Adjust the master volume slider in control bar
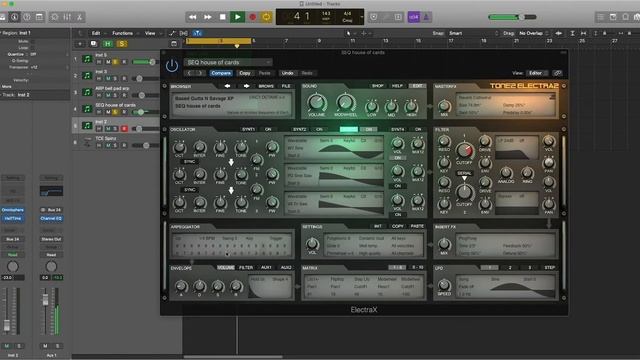The height and width of the screenshot is (360, 640). [512, 17]
